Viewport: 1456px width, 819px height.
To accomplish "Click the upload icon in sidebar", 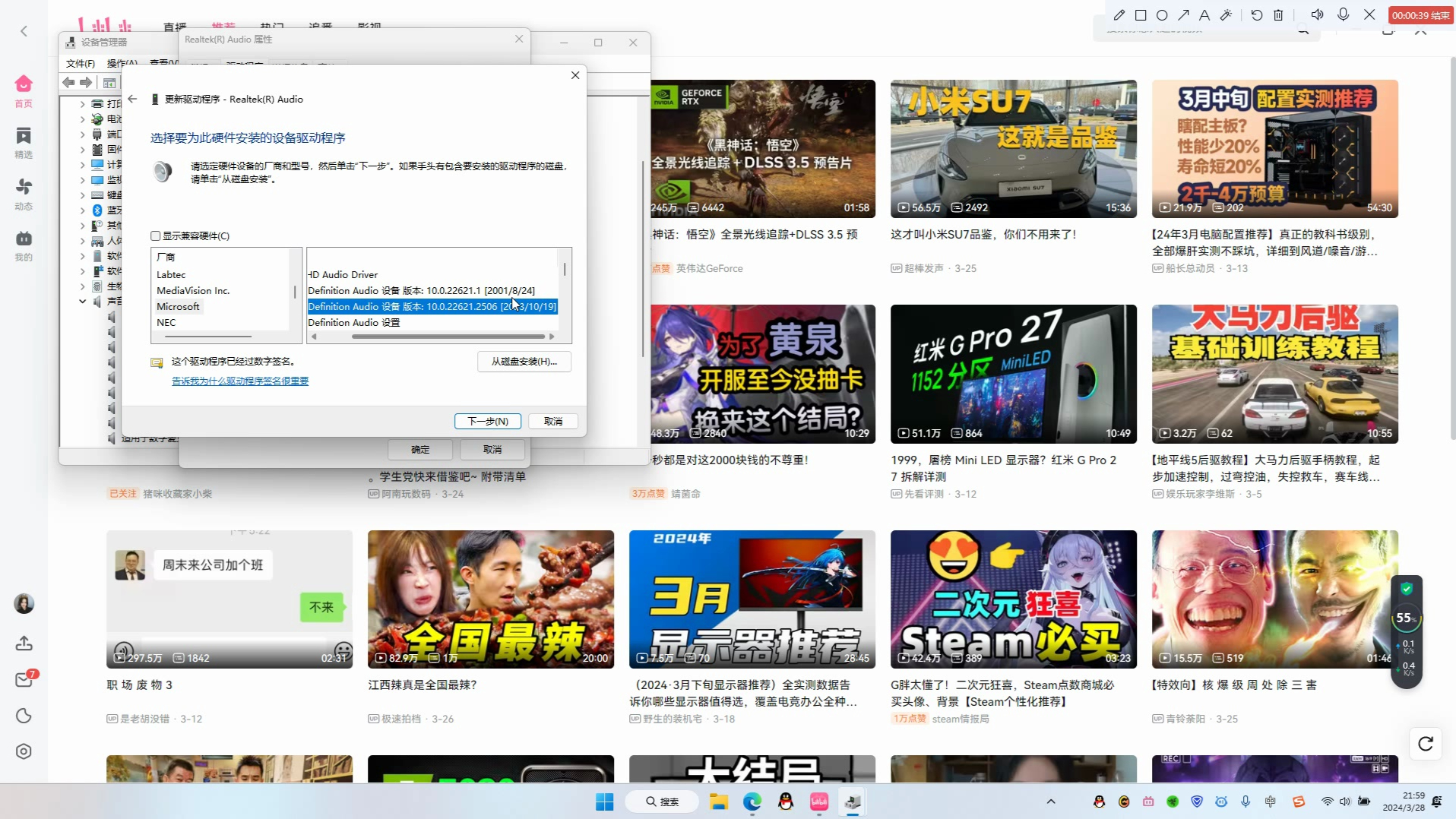I will [24, 643].
